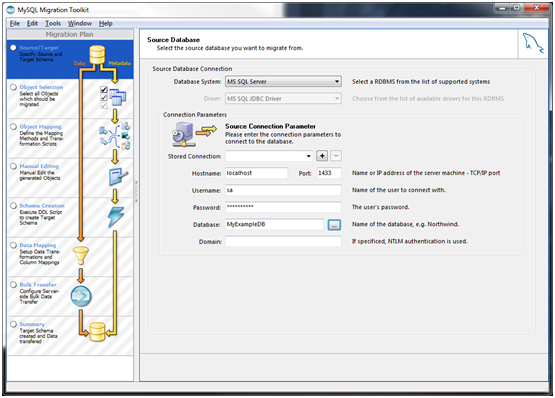Open the Window menu

(x=80, y=23)
